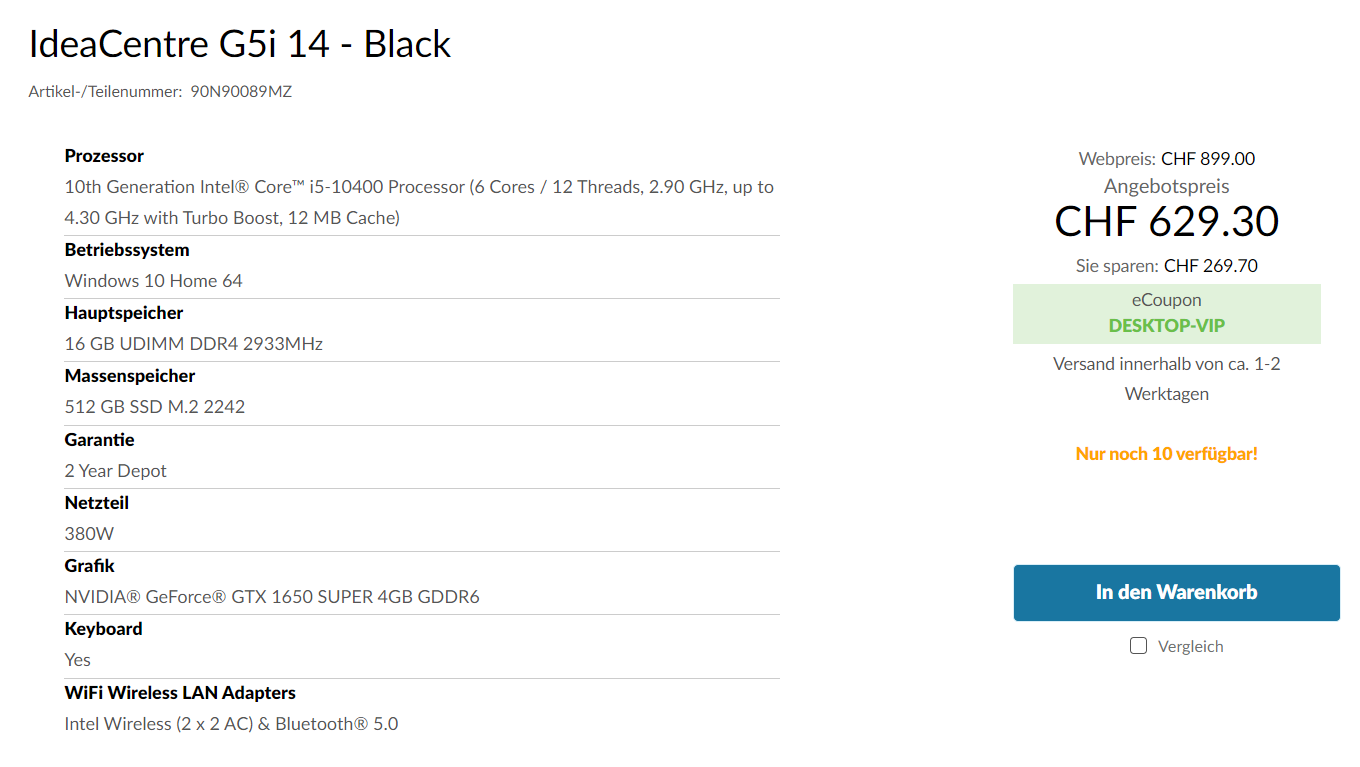Click the IdeaCentre G5i 14 product title
The image size is (1360, 767).
pyautogui.click(x=240, y=44)
